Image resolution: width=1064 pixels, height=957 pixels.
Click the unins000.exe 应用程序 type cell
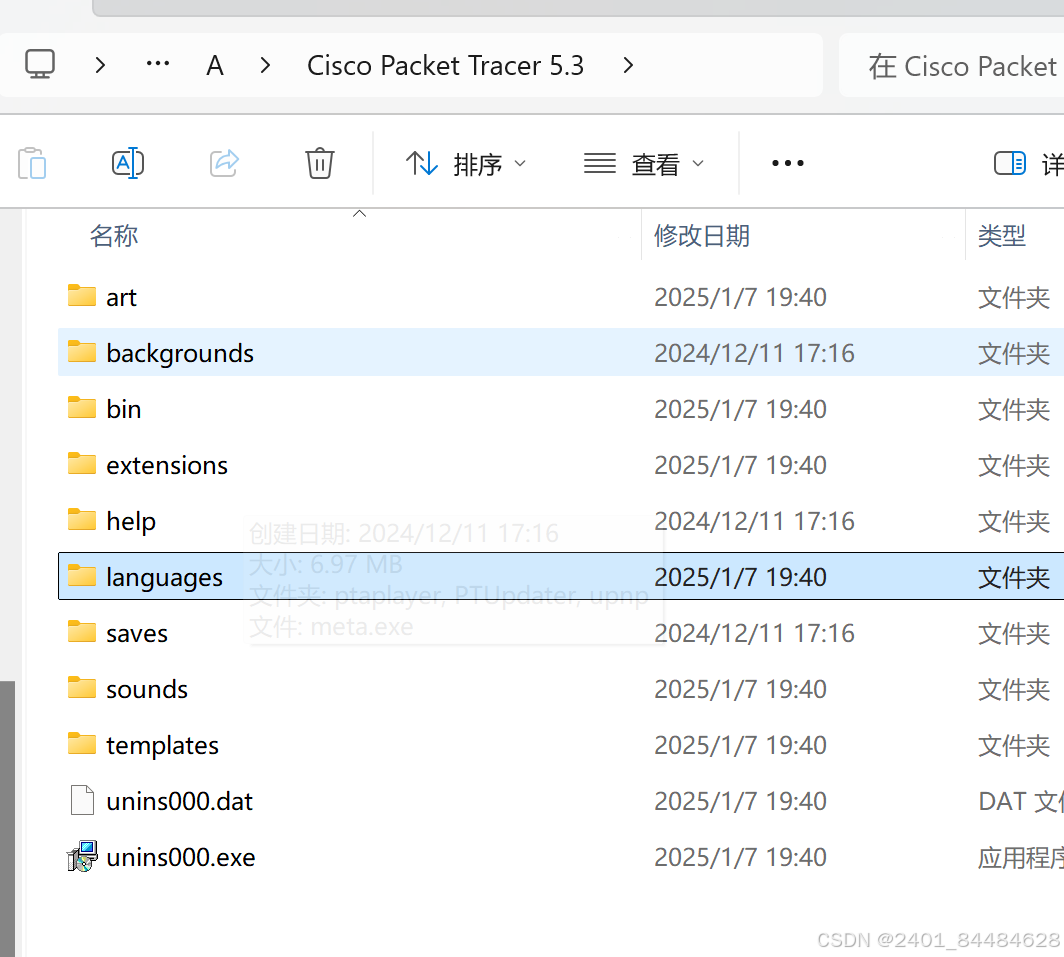[x=1021, y=858]
